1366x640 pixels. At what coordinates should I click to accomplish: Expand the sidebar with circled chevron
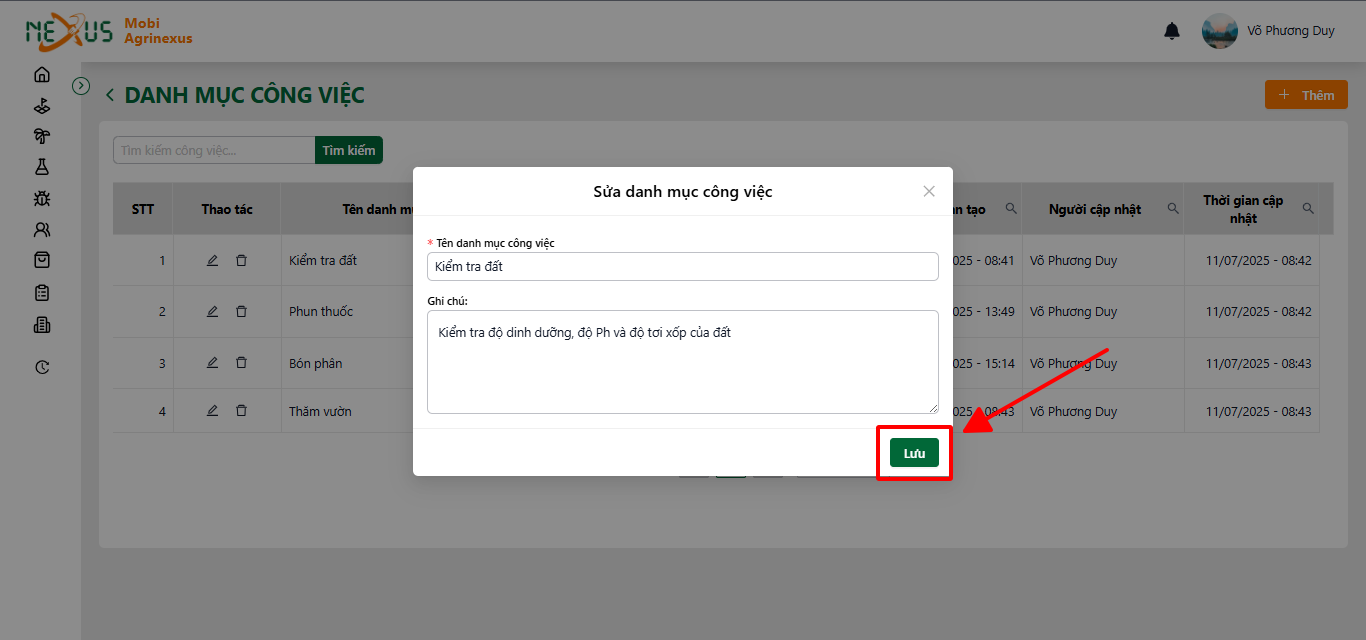pos(82,86)
